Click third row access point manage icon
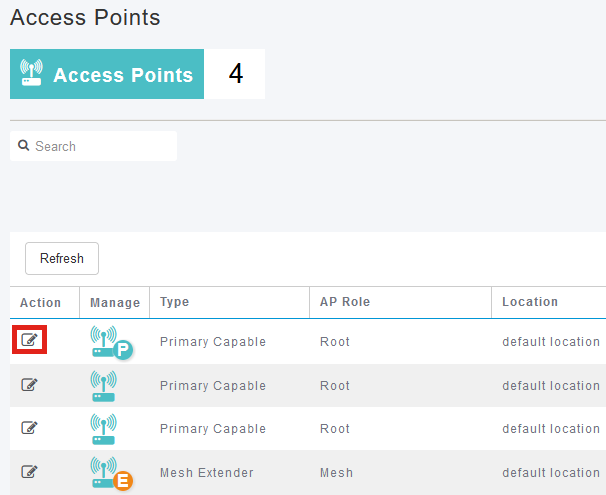 coord(103,429)
